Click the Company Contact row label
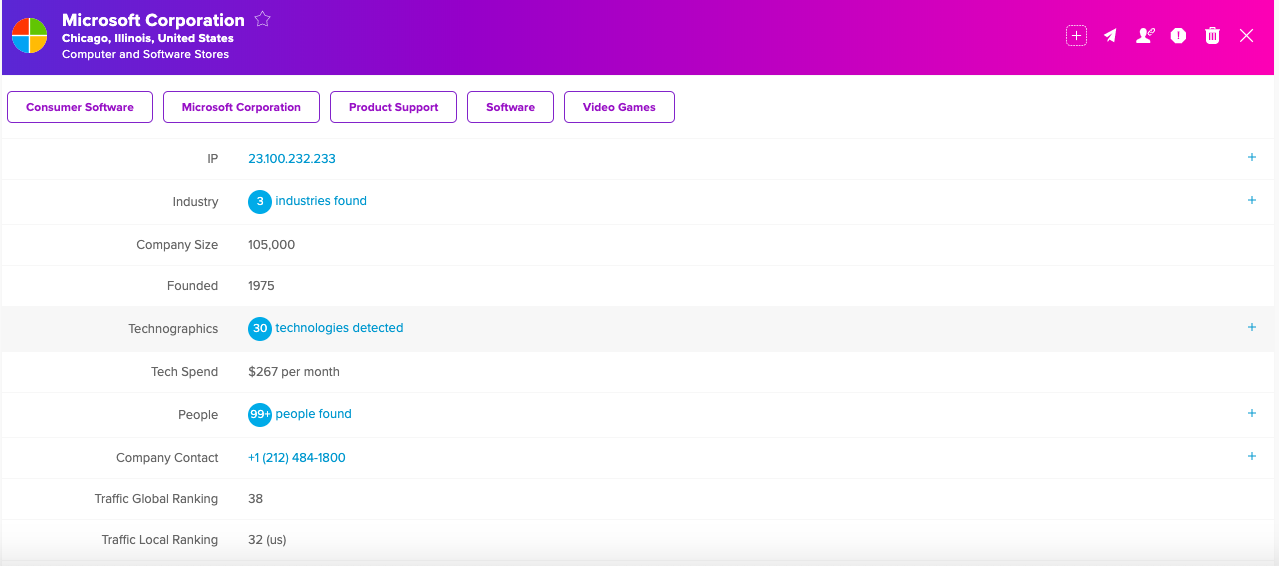This screenshot has width=1279, height=566. coord(167,458)
